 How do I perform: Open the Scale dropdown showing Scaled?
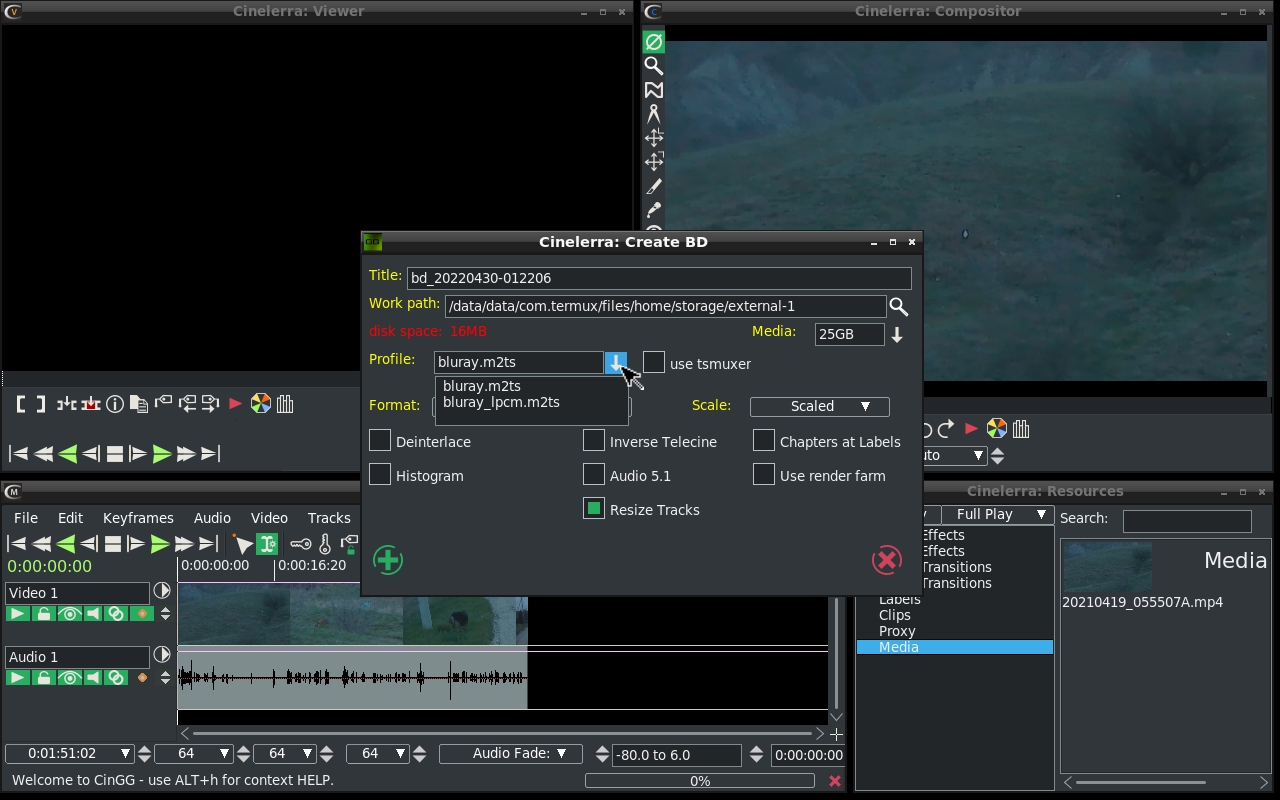point(819,406)
